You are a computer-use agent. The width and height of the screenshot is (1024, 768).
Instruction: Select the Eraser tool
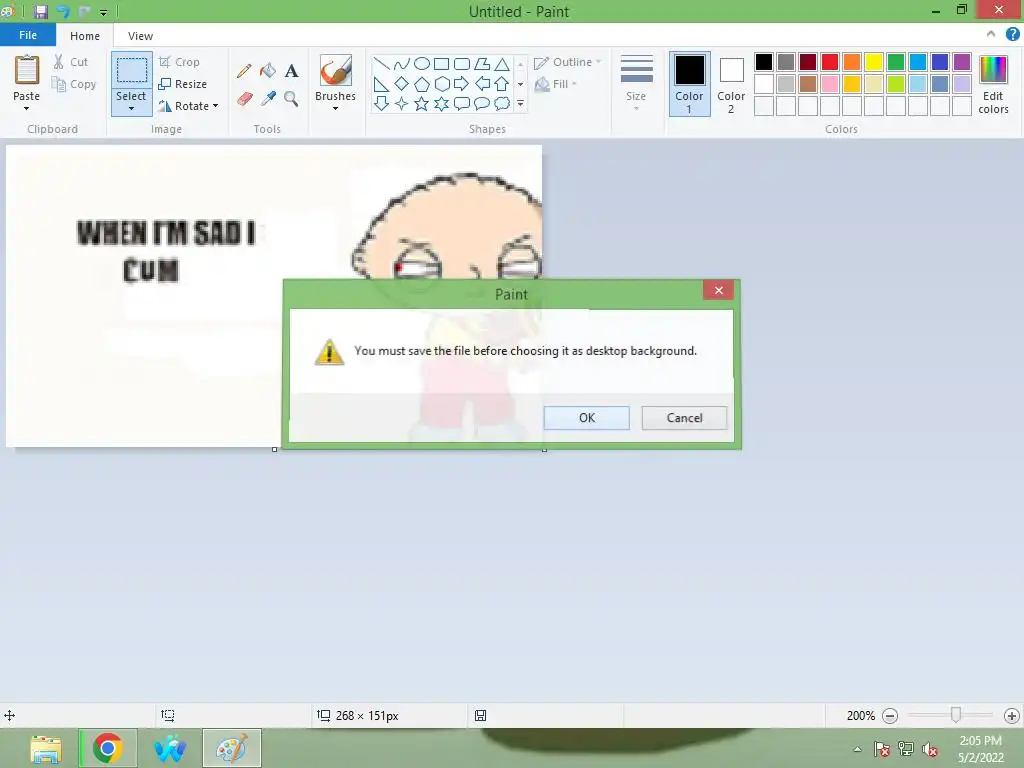click(x=244, y=99)
